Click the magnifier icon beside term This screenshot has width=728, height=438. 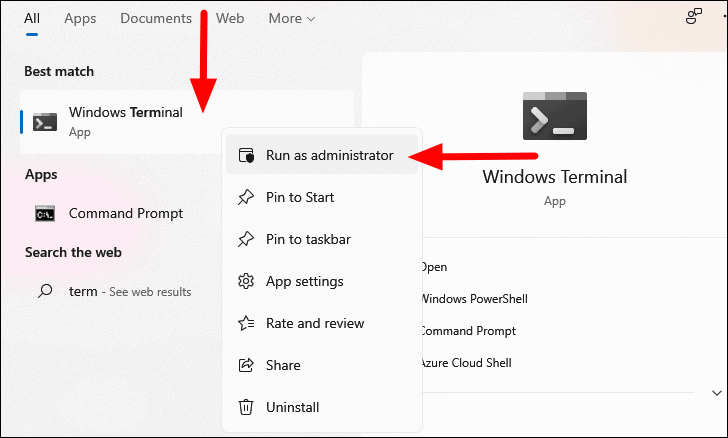45,291
